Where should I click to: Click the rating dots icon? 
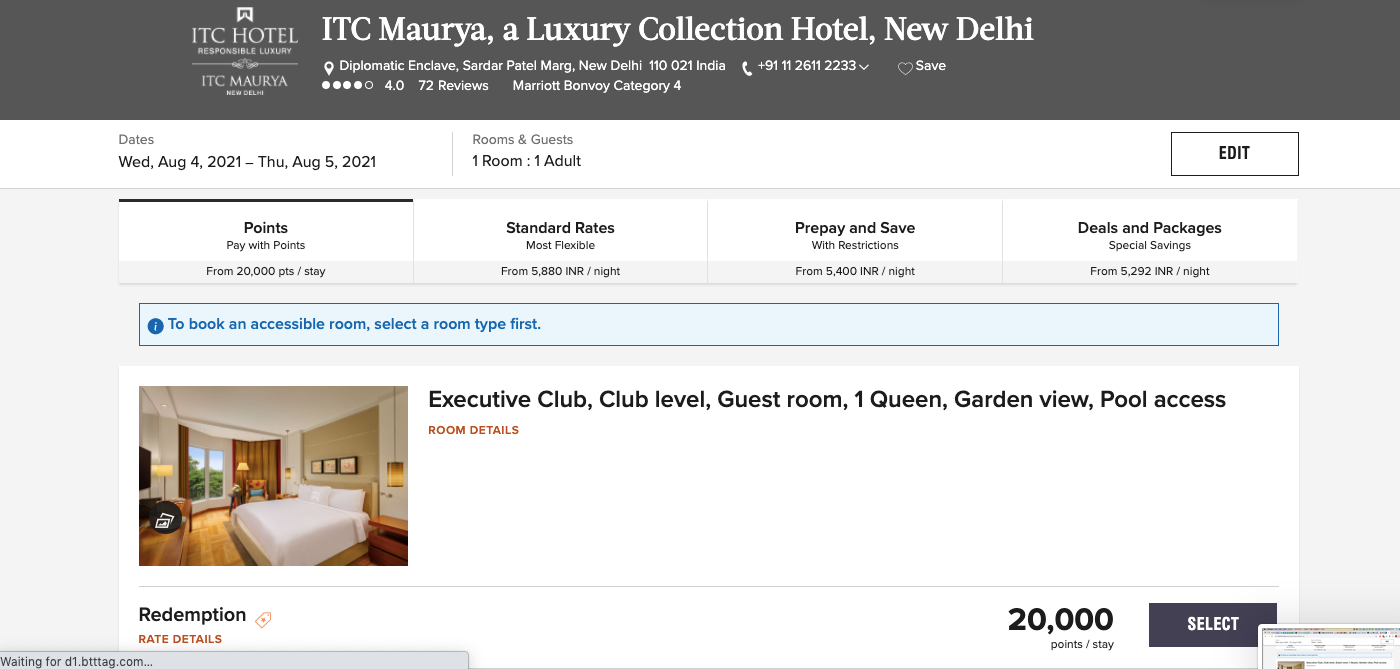[347, 86]
